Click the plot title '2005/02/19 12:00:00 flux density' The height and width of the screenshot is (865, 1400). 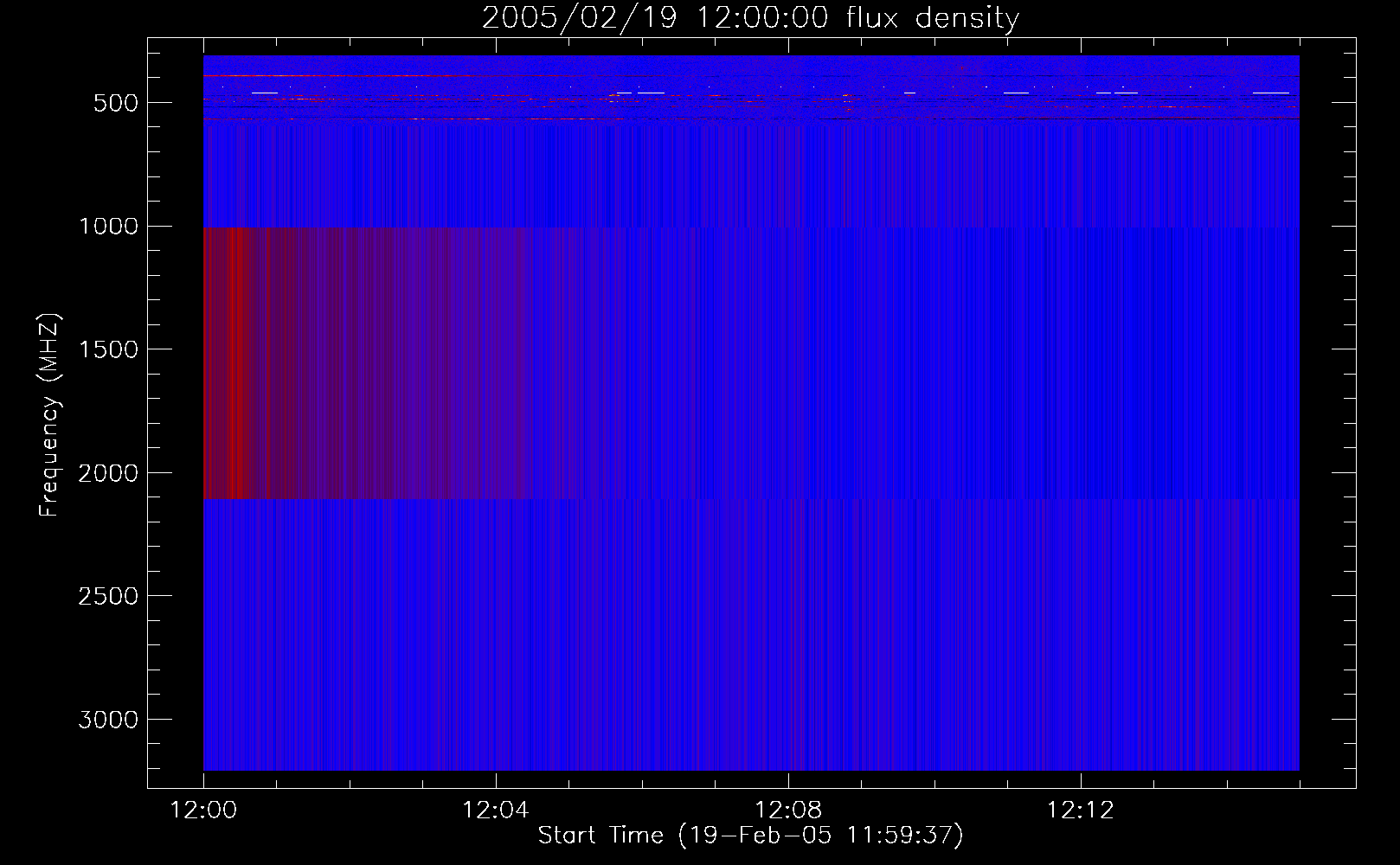click(750, 17)
